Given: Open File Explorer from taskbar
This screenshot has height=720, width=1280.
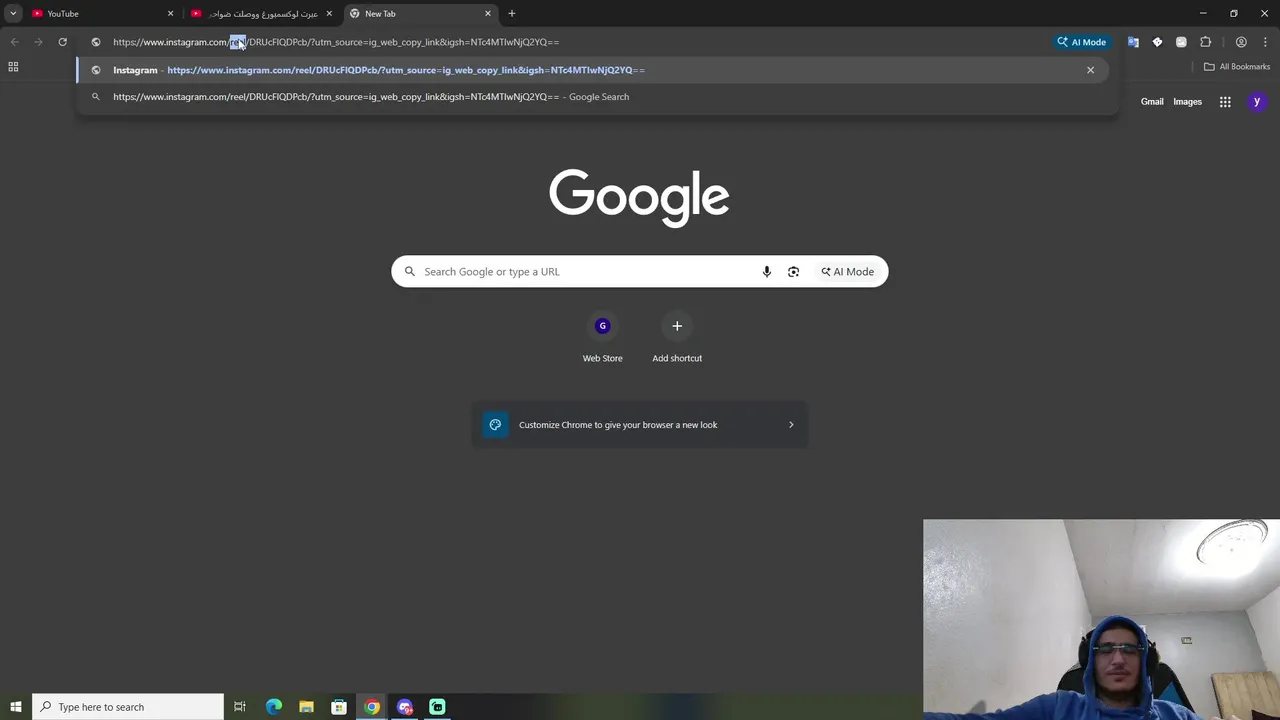Looking at the screenshot, I should [x=306, y=707].
